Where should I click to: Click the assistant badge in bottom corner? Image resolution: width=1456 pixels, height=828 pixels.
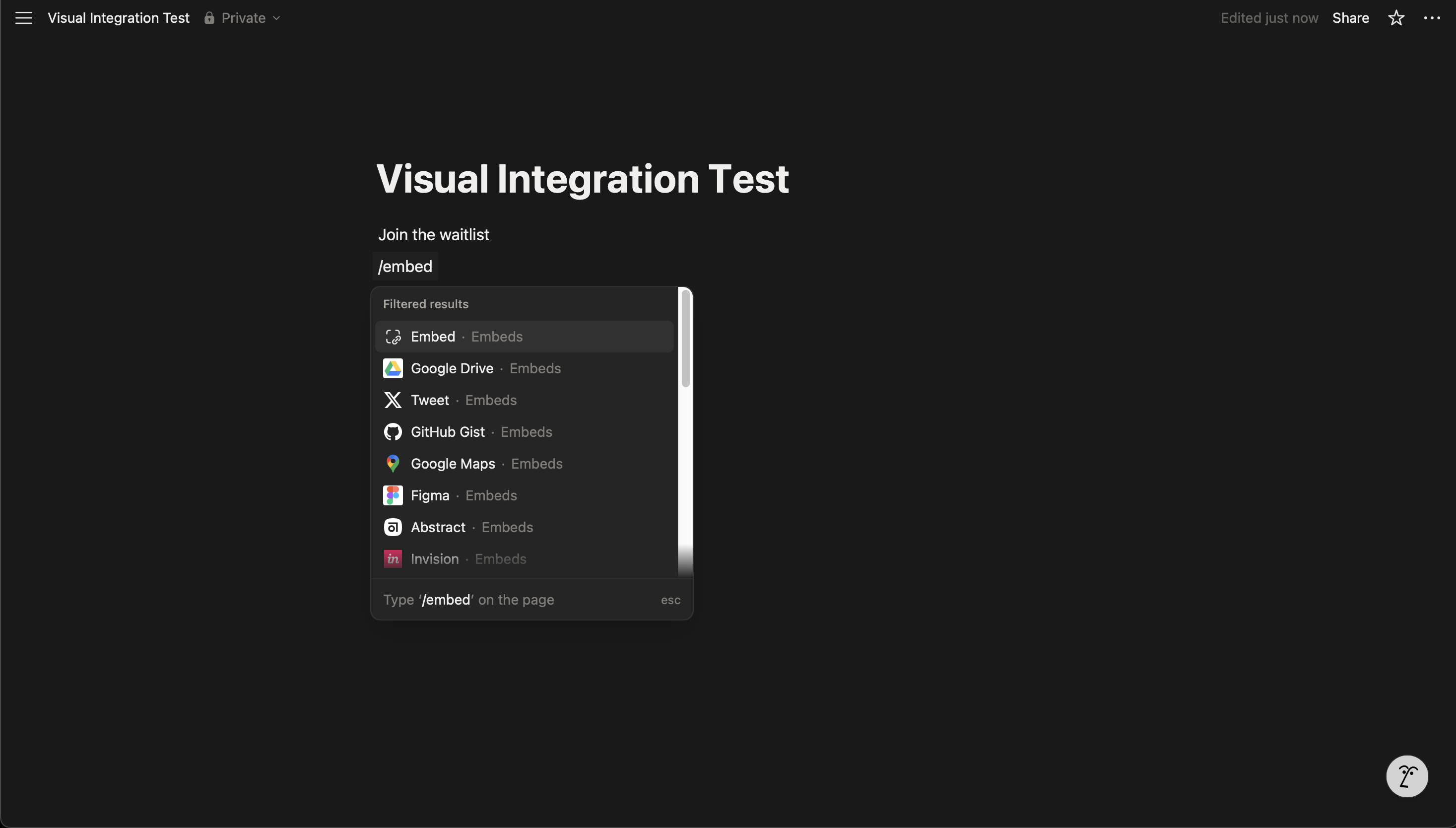click(x=1407, y=776)
